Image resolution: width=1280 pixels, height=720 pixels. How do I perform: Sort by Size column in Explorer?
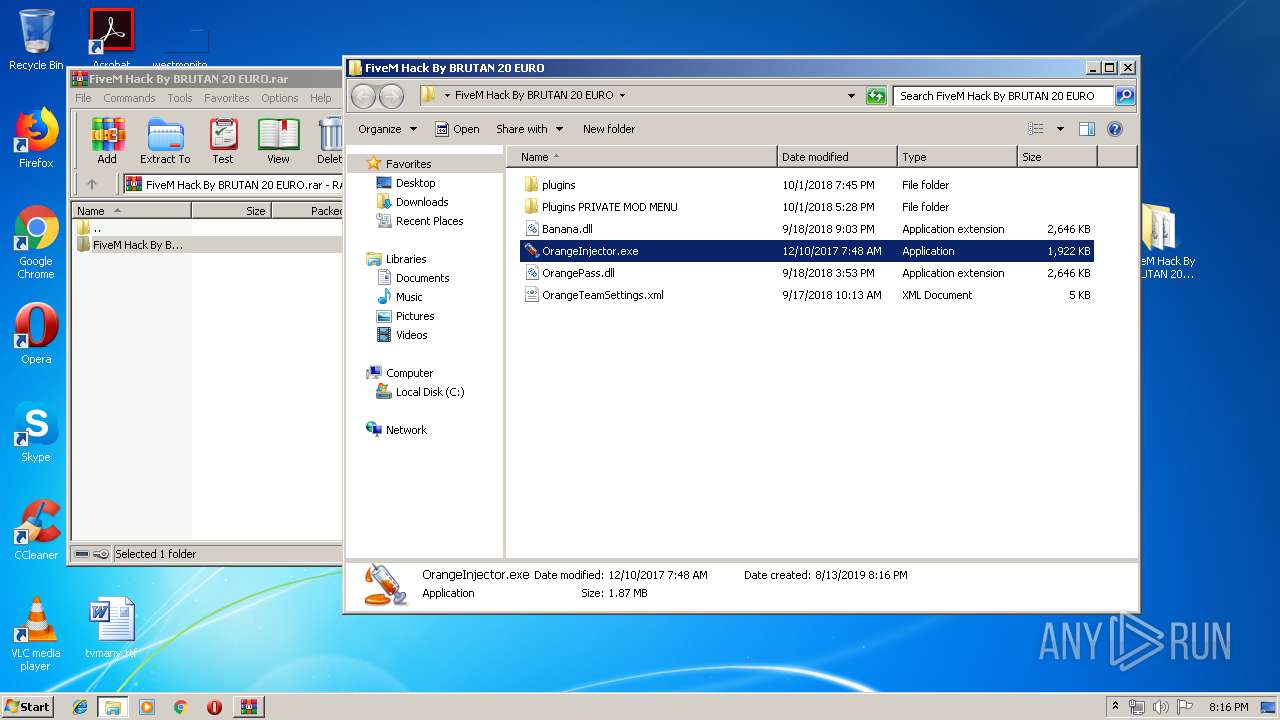[1057, 157]
